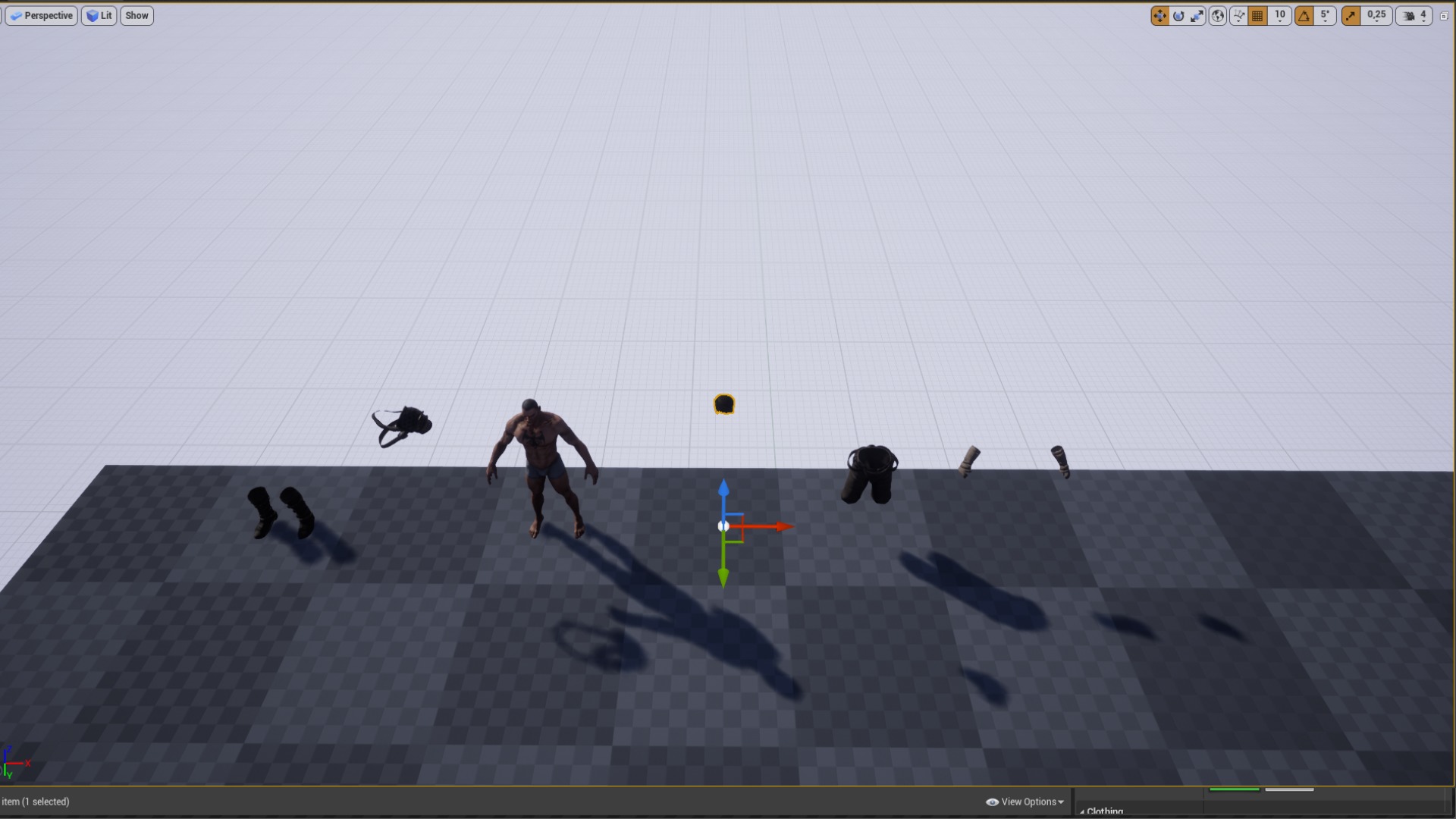
Task: Open surface snapping options
Action: tap(1238, 16)
